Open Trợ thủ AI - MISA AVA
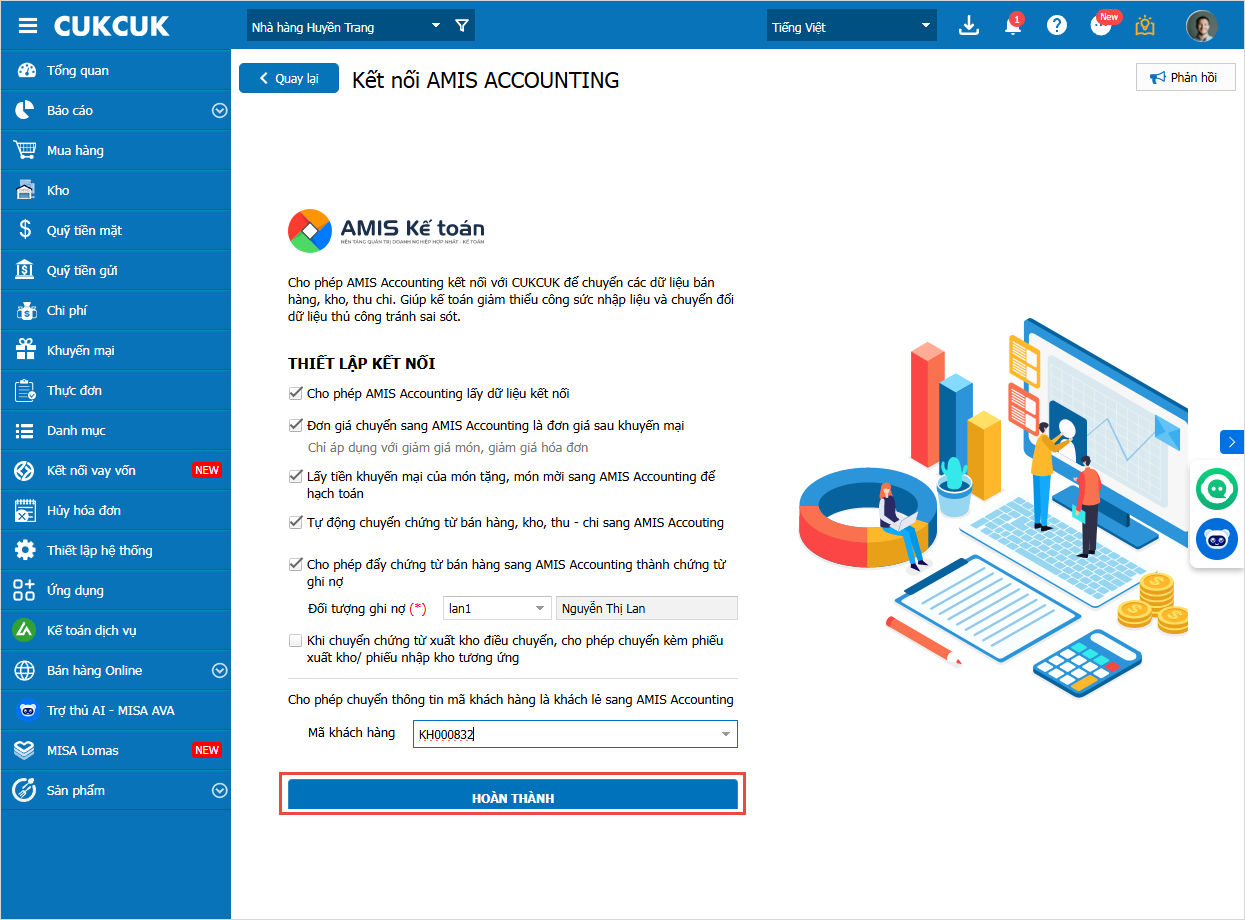Viewport: 1245px width, 920px height. pos(116,710)
